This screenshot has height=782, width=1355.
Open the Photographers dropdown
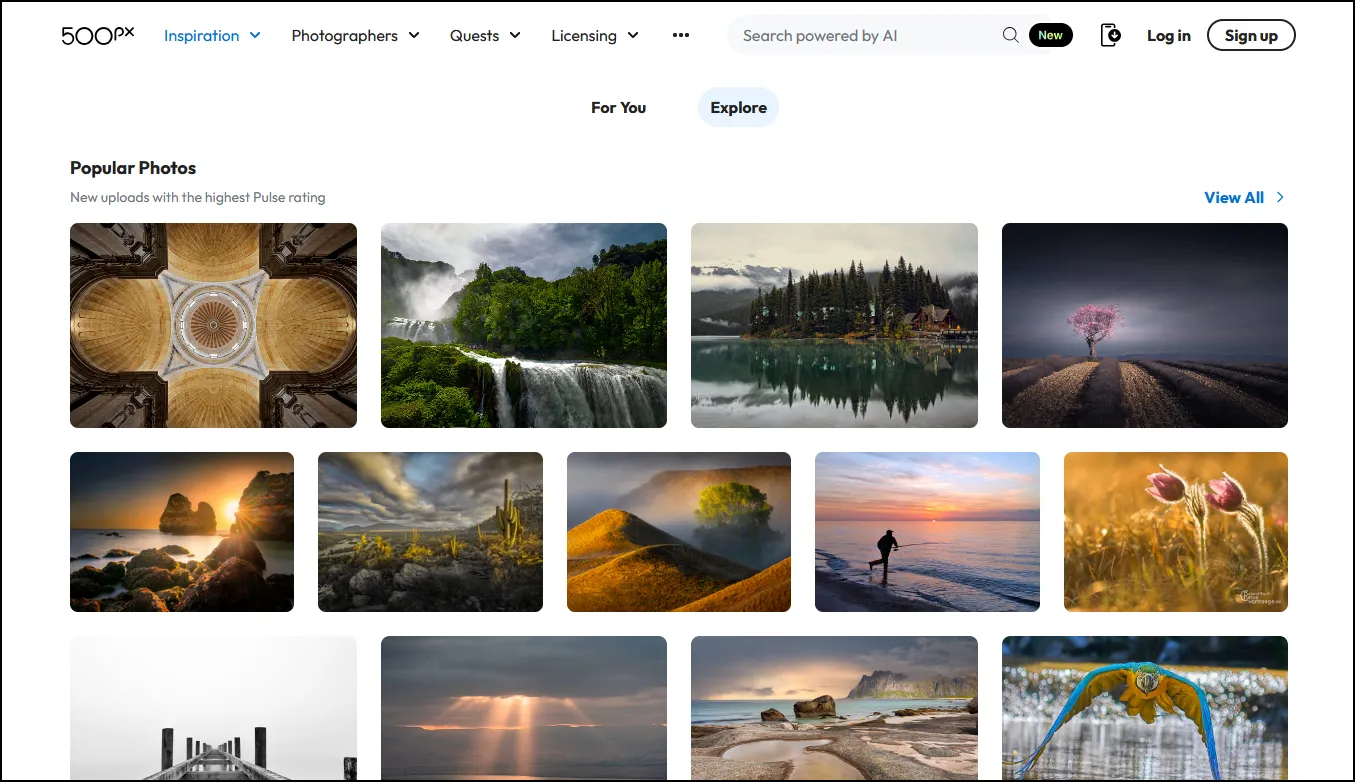[x=354, y=35]
